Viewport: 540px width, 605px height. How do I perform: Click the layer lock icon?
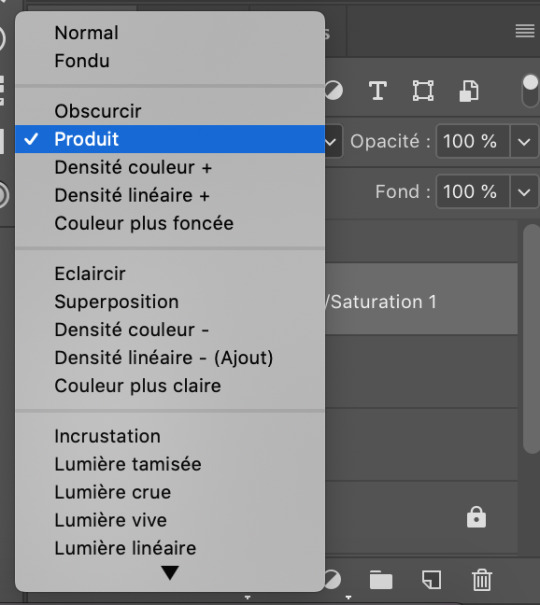[476, 517]
